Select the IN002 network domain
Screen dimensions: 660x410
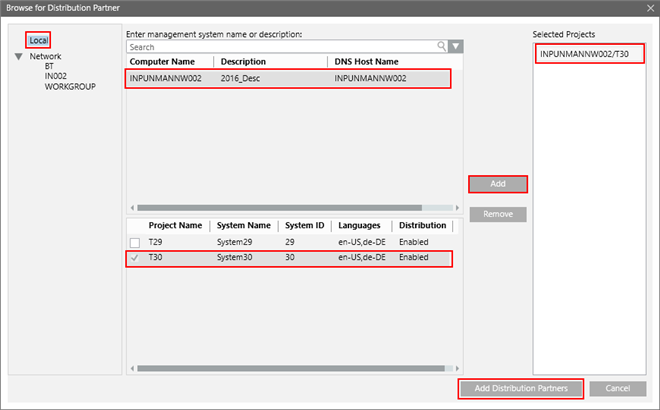[x=57, y=76]
